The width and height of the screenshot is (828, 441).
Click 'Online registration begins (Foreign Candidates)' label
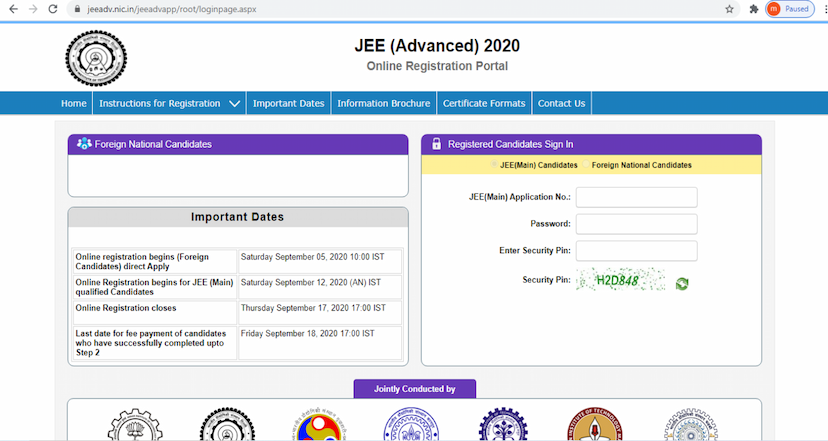(x=142, y=261)
